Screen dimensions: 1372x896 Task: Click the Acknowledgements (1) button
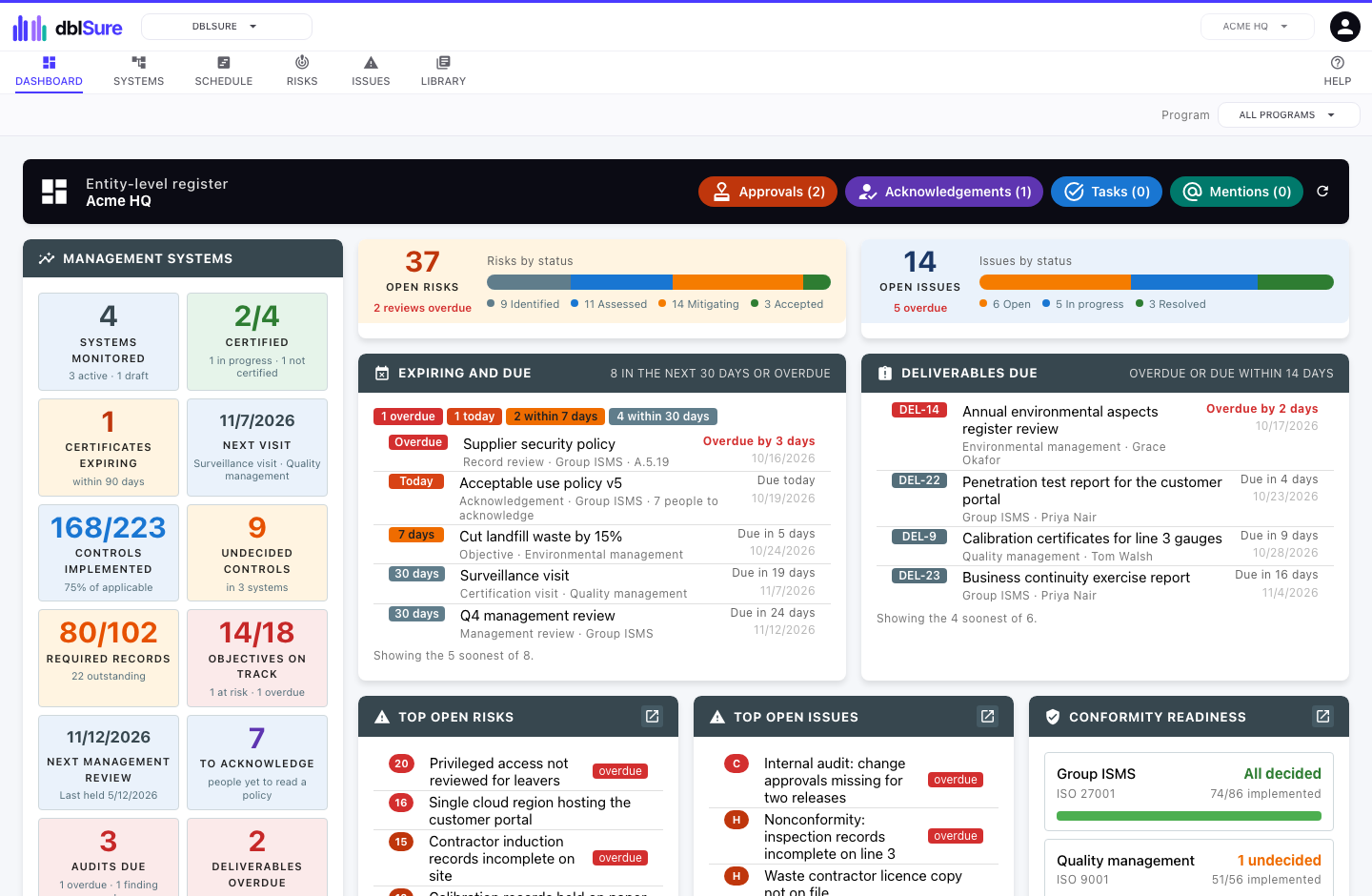[x=944, y=192]
